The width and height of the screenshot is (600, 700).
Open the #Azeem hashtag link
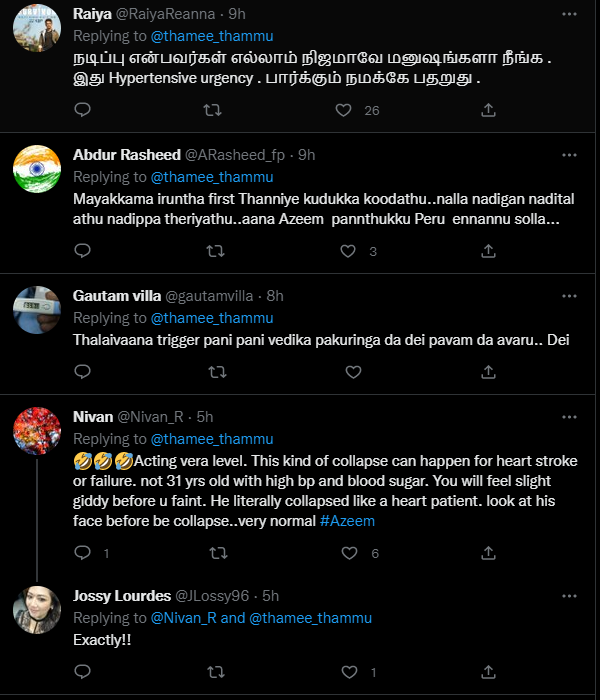pos(350,520)
